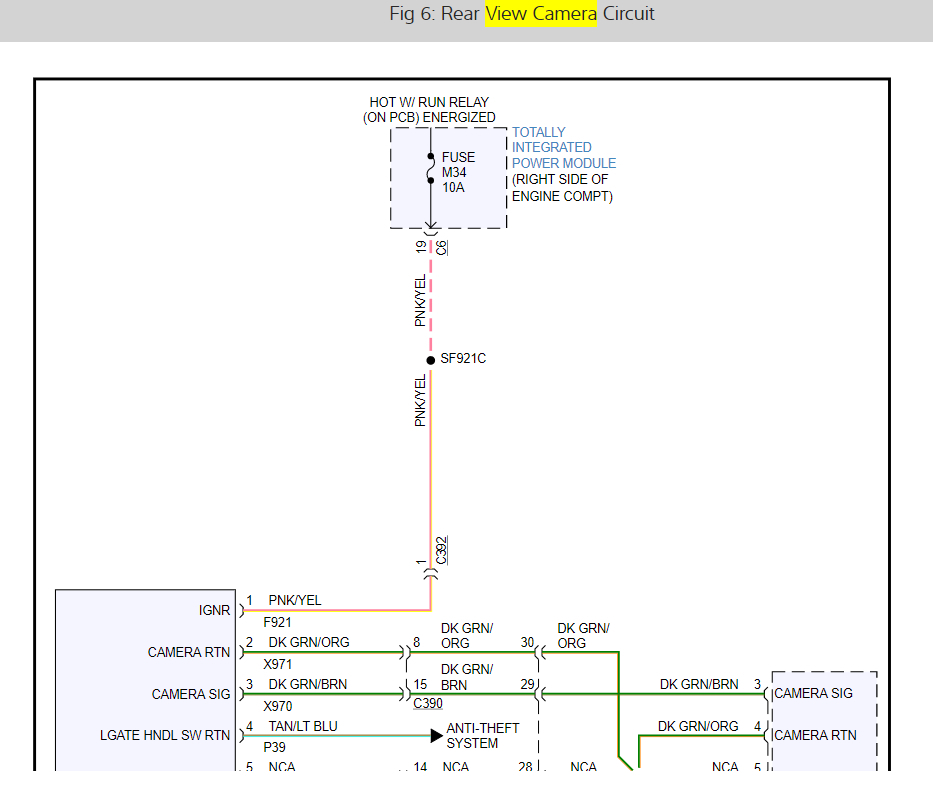Viewport: 933px width, 798px height.
Task: Click the 'FUSE M34 10A' label
Action: click(x=458, y=173)
